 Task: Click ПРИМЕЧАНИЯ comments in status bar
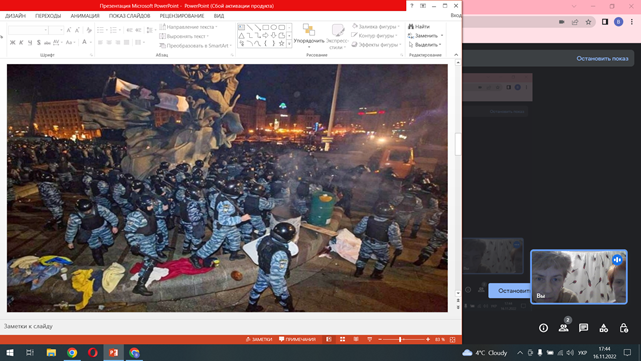[297, 339]
